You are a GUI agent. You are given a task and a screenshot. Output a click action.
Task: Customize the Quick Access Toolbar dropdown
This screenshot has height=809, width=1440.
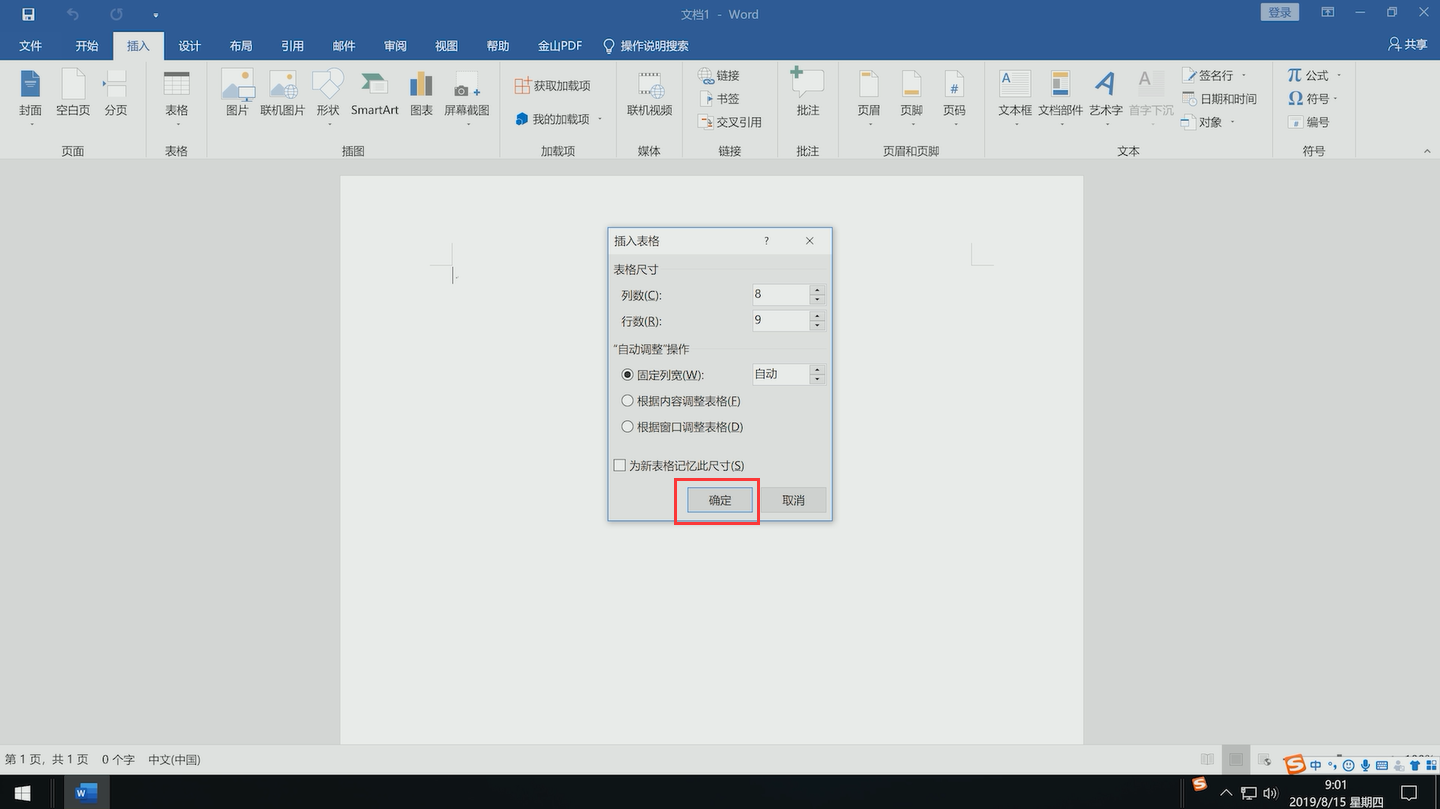[x=156, y=15]
